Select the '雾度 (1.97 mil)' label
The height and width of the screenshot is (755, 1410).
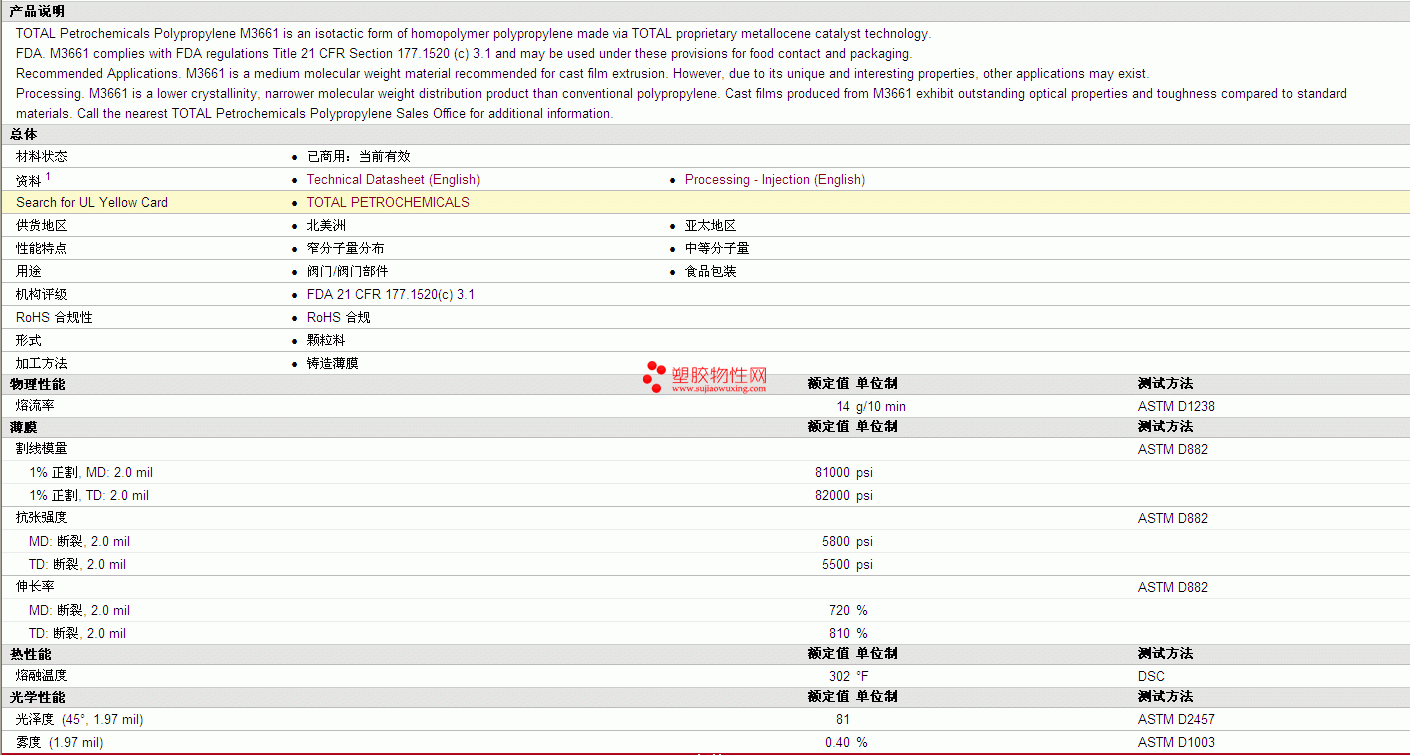pos(60,742)
